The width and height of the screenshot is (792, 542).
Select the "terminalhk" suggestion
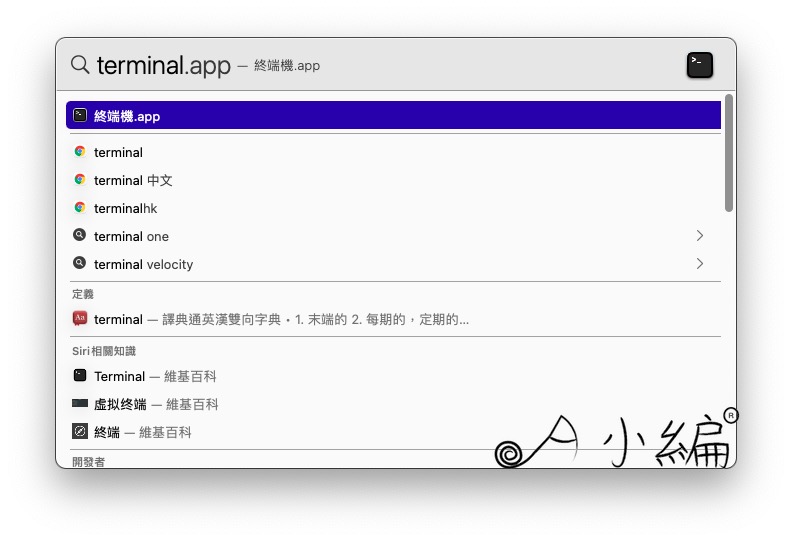click(x=393, y=208)
